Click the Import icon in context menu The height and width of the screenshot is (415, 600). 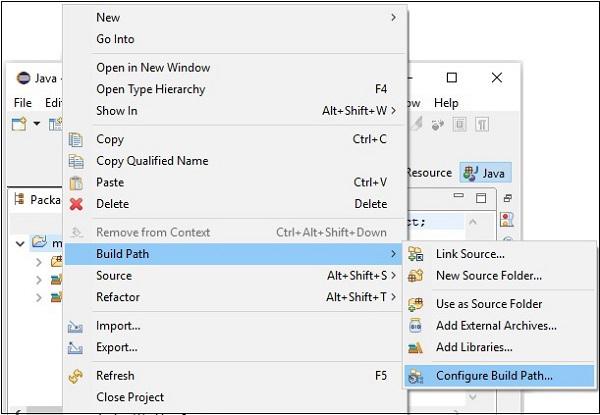click(75, 326)
